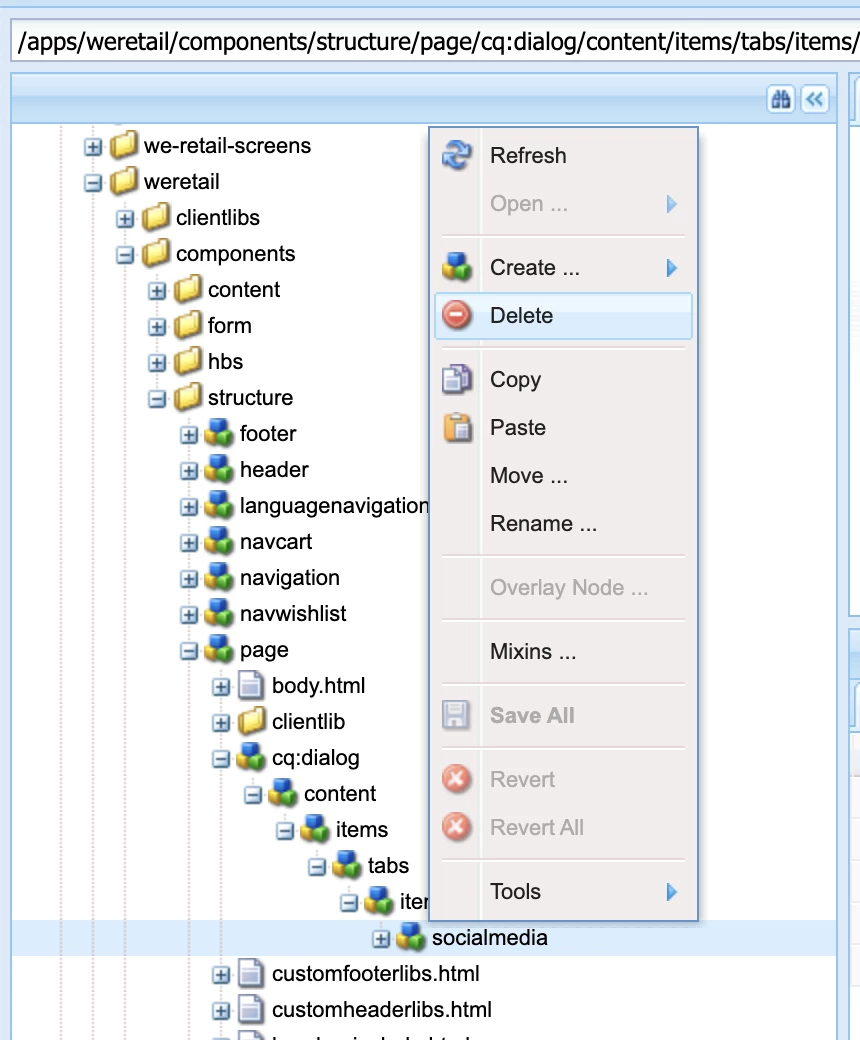Collapse the weretail folder

pos(93,182)
